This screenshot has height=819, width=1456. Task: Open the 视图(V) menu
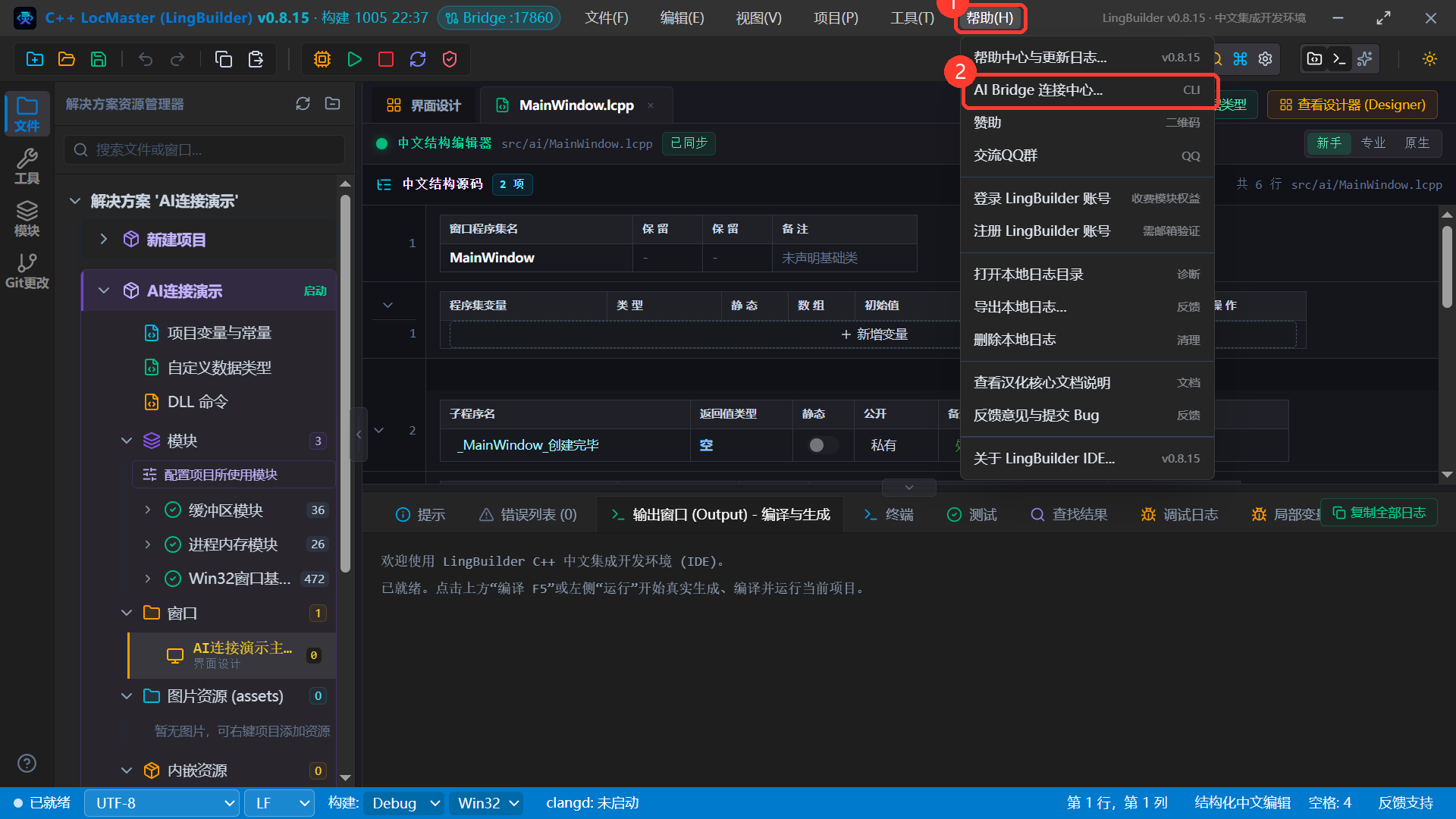tap(758, 17)
